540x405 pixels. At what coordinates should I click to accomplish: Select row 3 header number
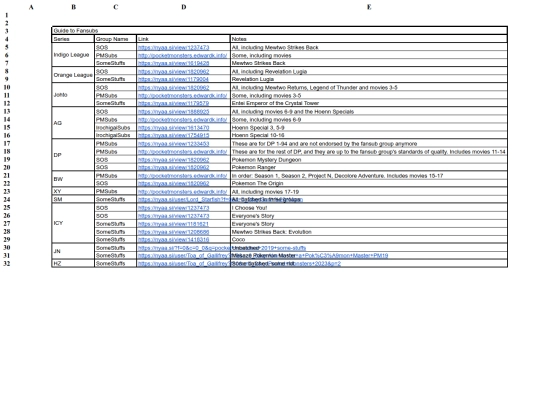(x=7, y=31)
